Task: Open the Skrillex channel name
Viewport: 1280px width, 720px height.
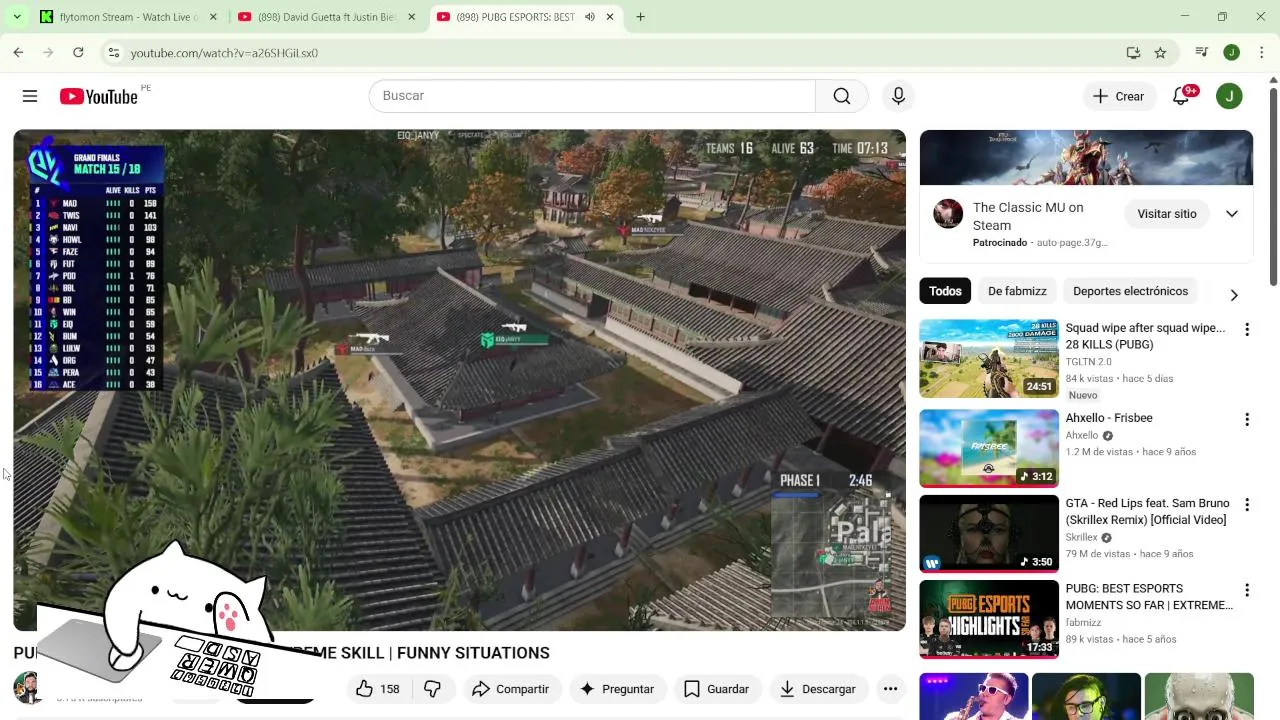Action: coord(1082,538)
